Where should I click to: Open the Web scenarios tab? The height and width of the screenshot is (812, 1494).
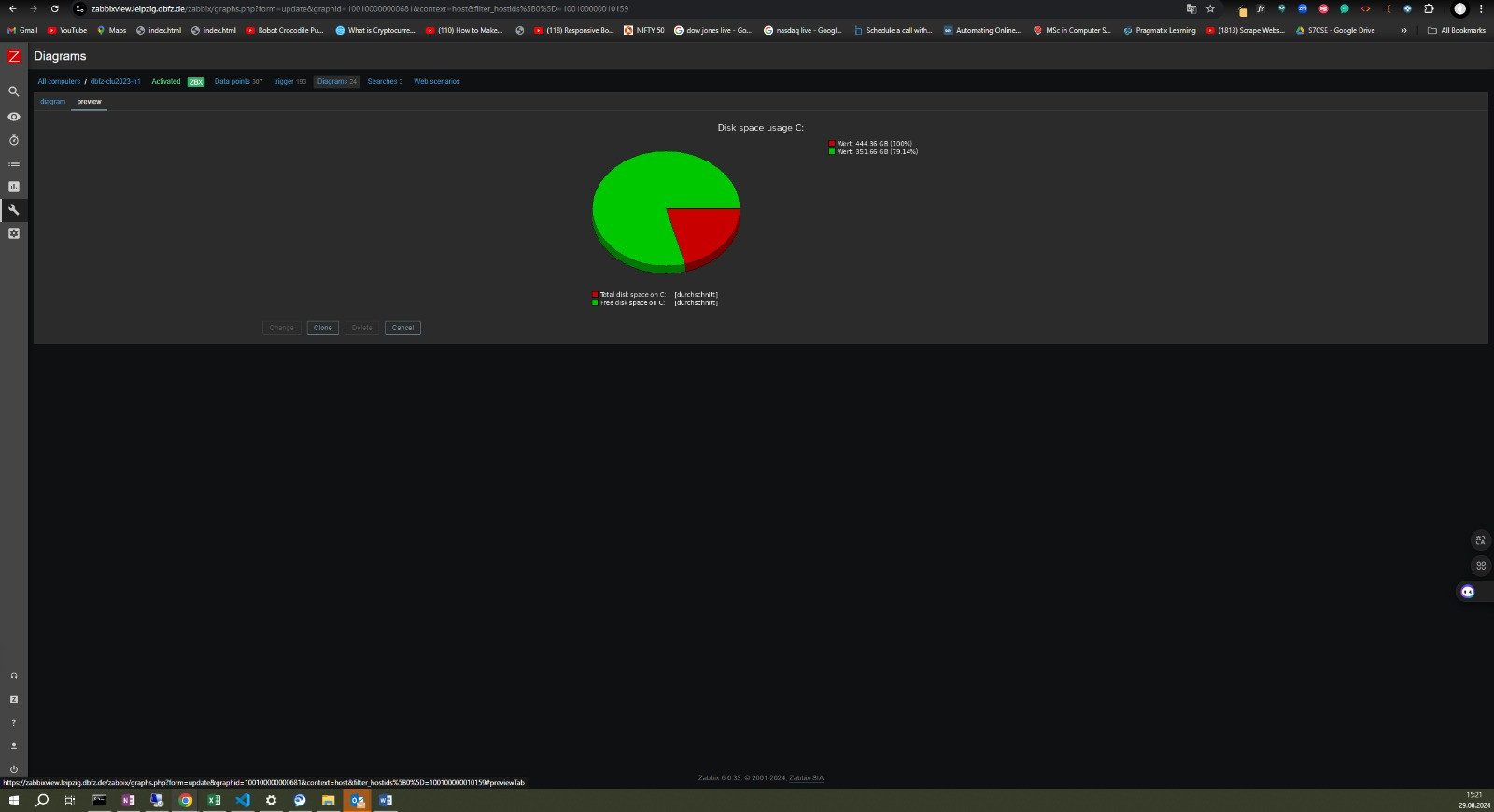pos(437,82)
